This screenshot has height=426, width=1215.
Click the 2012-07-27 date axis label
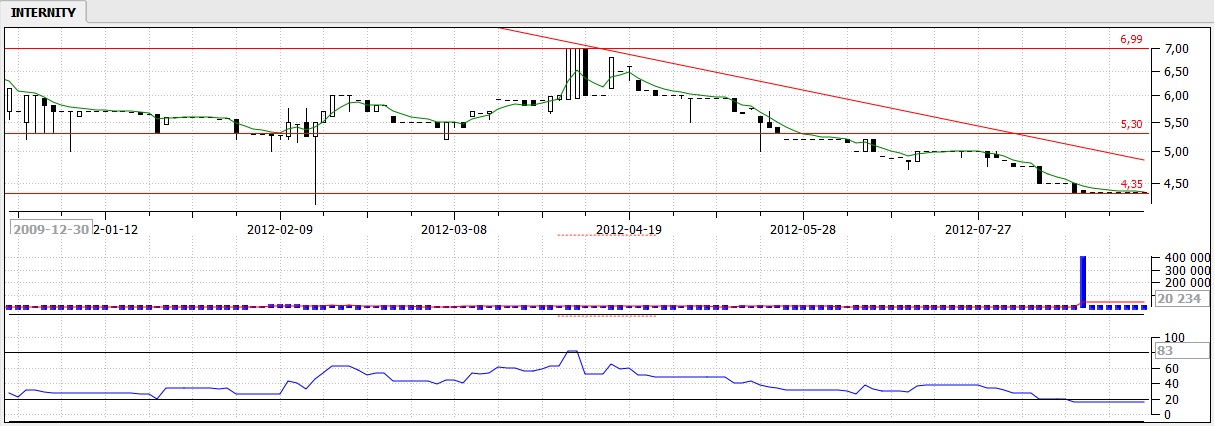tap(976, 228)
